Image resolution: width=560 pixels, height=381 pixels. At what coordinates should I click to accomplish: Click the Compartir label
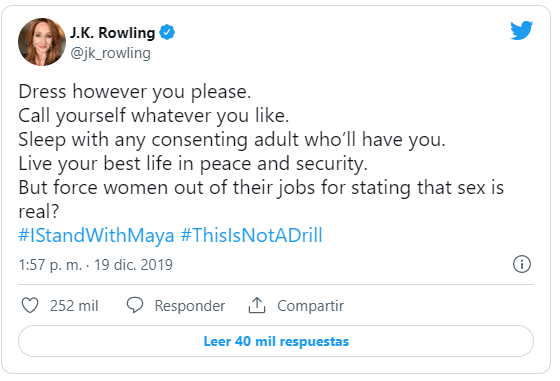310,306
